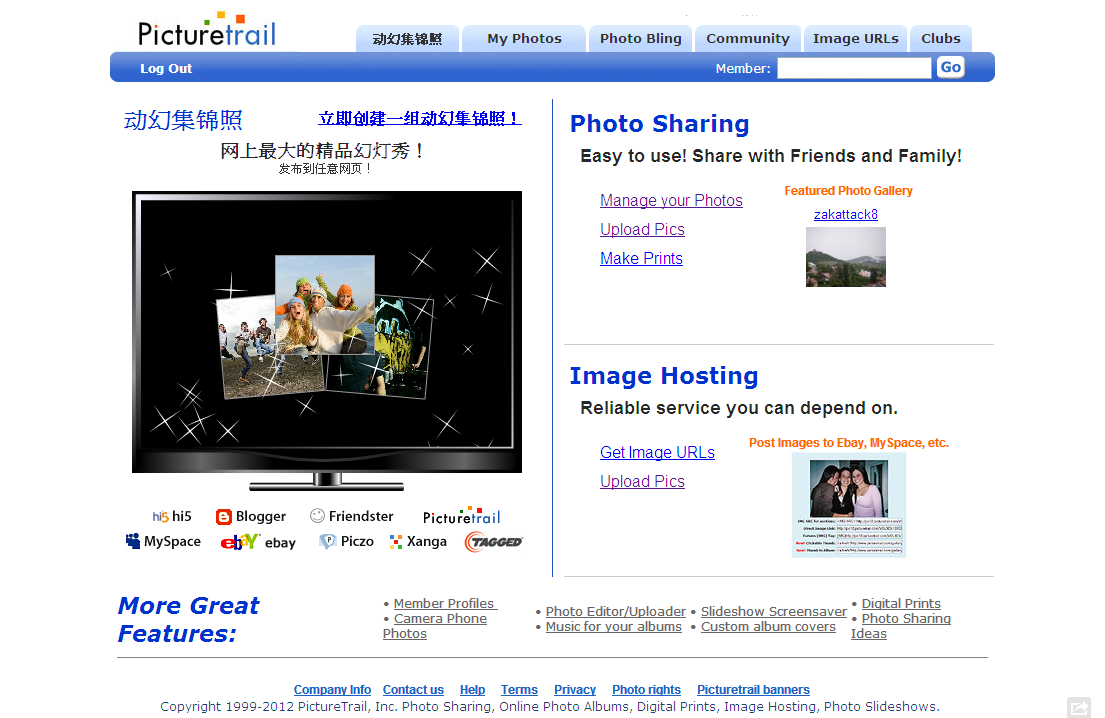Open the Photo Editor/Uploader link
The width and height of the screenshot is (1105, 718).
(x=615, y=612)
